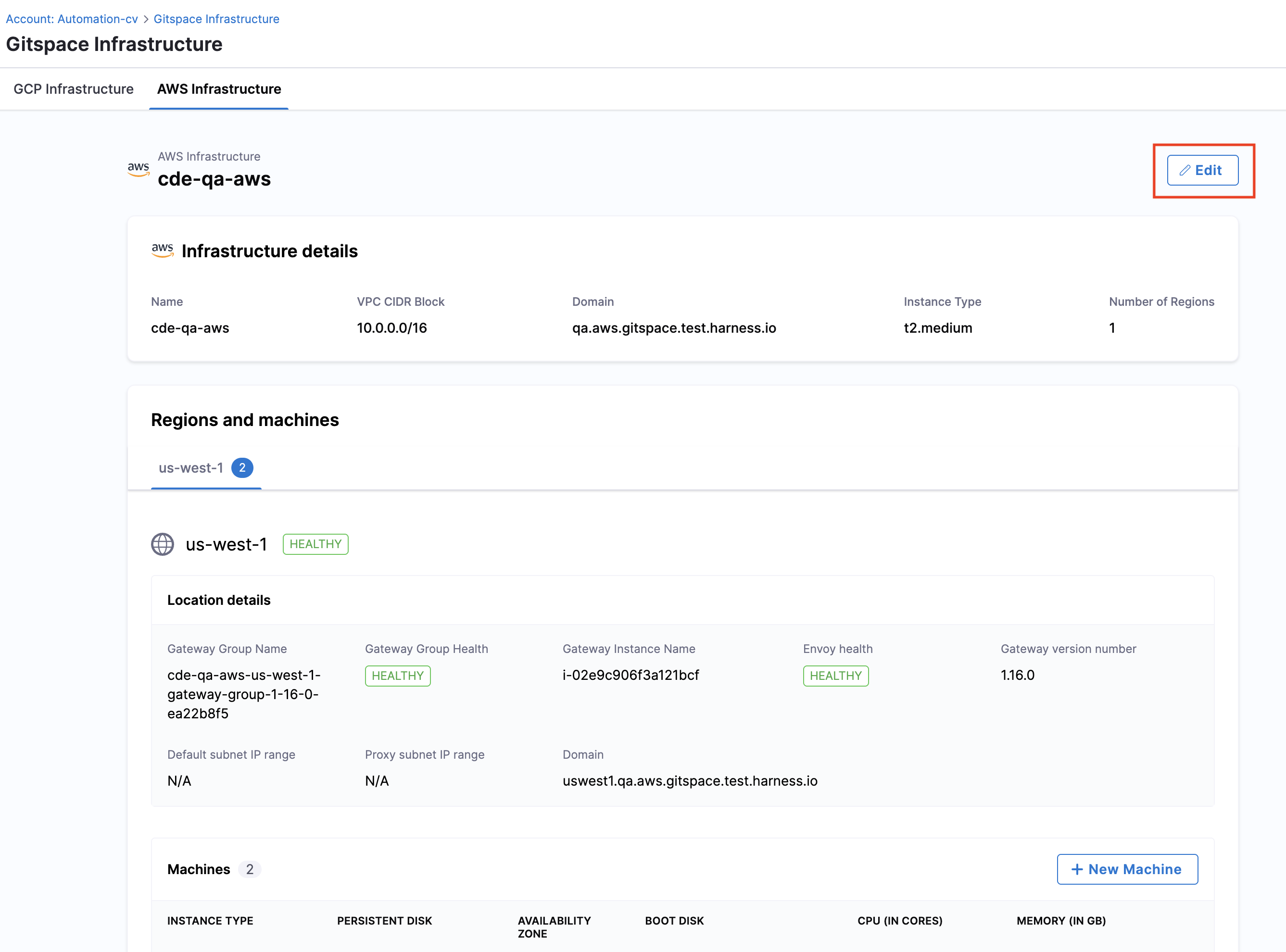This screenshot has width=1286, height=952.
Task: Click the globe icon beside us-west-1
Action: [x=163, y=544]
